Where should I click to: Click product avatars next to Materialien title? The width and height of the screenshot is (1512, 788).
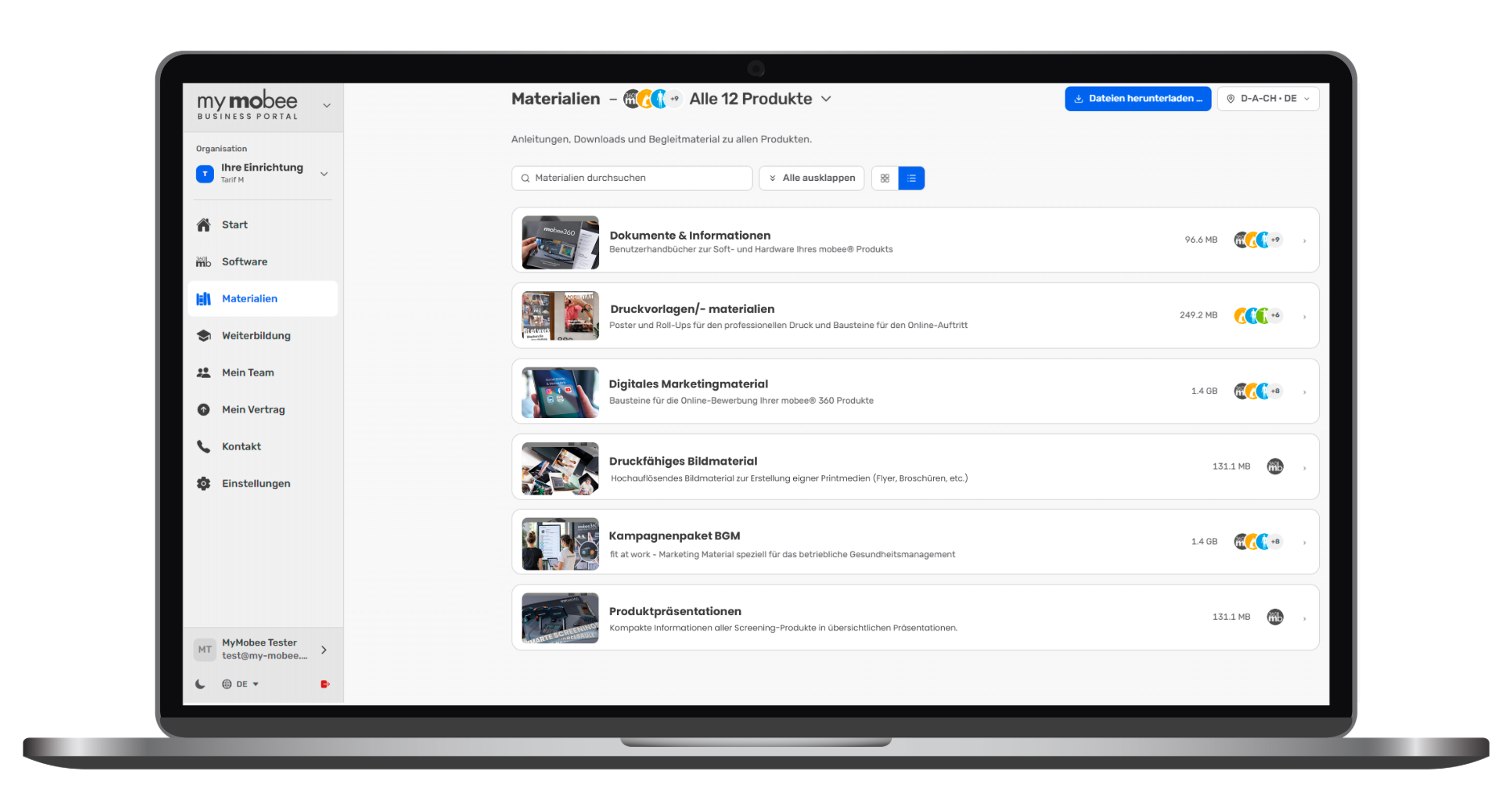(x=652, y=99)
